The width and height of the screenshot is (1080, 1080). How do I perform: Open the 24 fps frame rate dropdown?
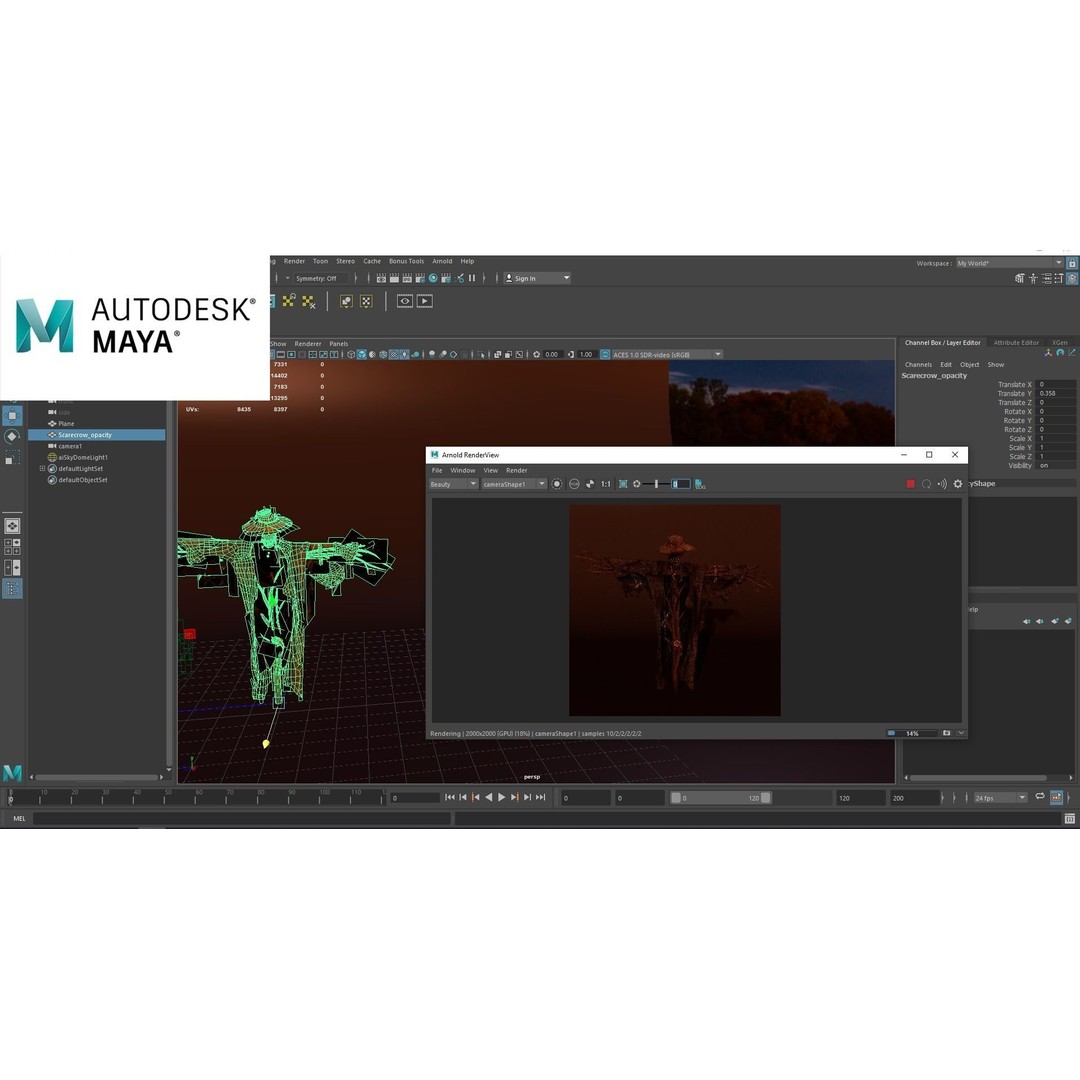[1001, 798]
